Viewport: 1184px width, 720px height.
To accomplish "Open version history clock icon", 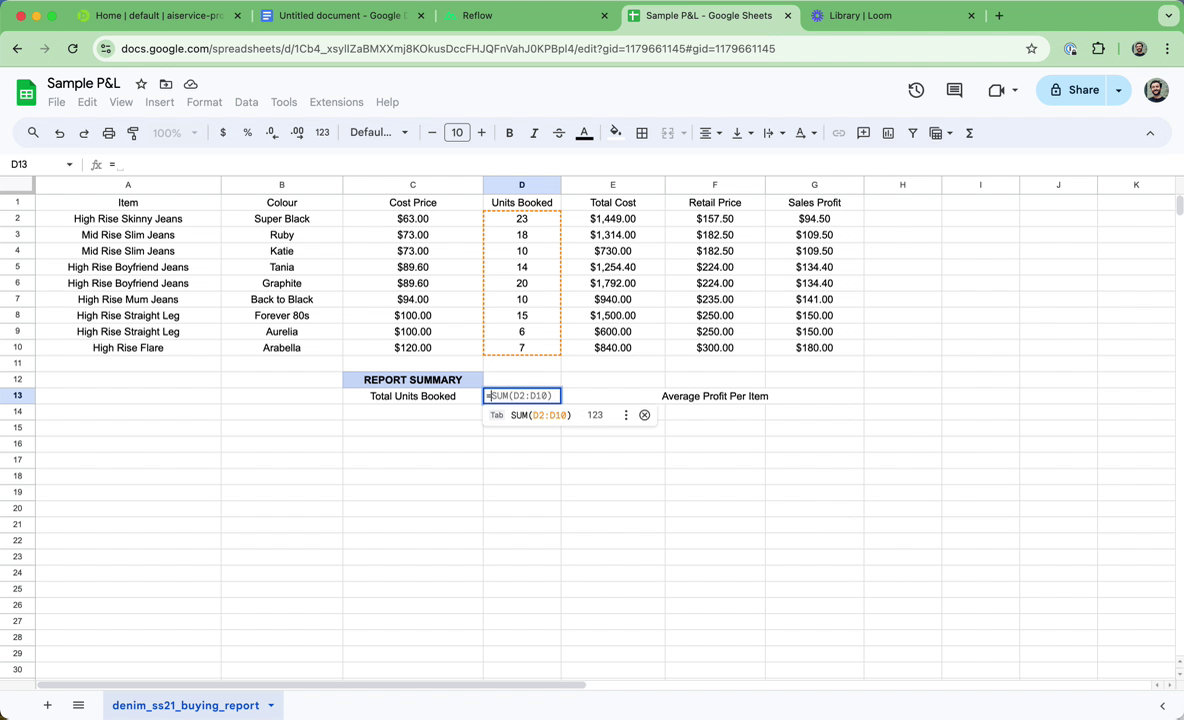I will (916, 91).
